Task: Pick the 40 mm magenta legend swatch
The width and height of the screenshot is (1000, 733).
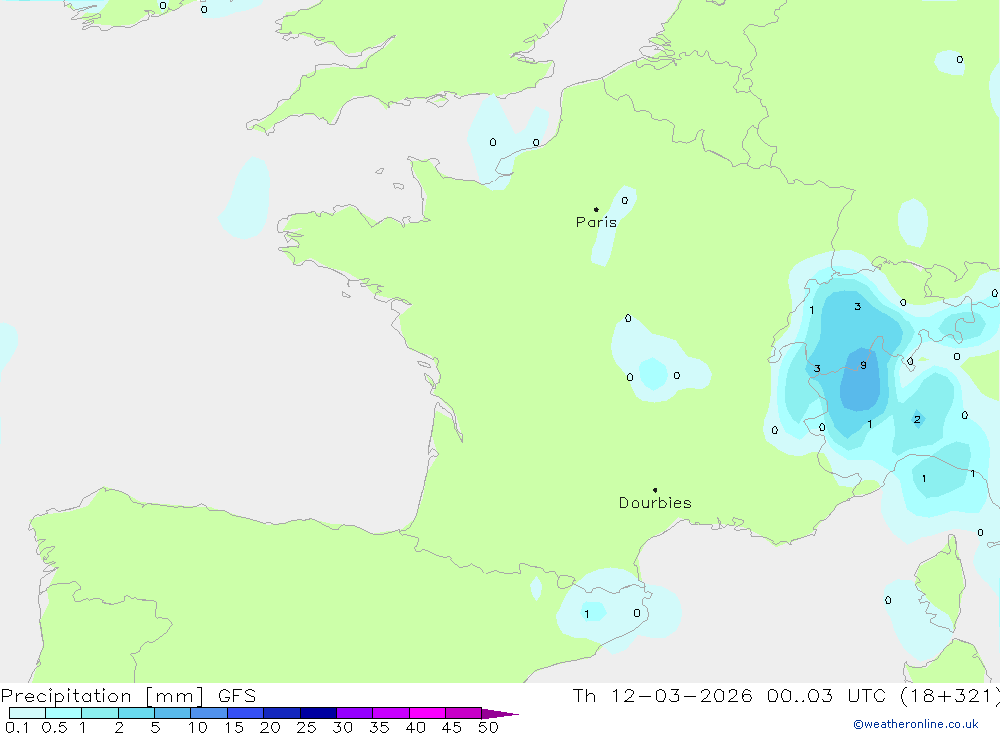Action: point(427,713)
